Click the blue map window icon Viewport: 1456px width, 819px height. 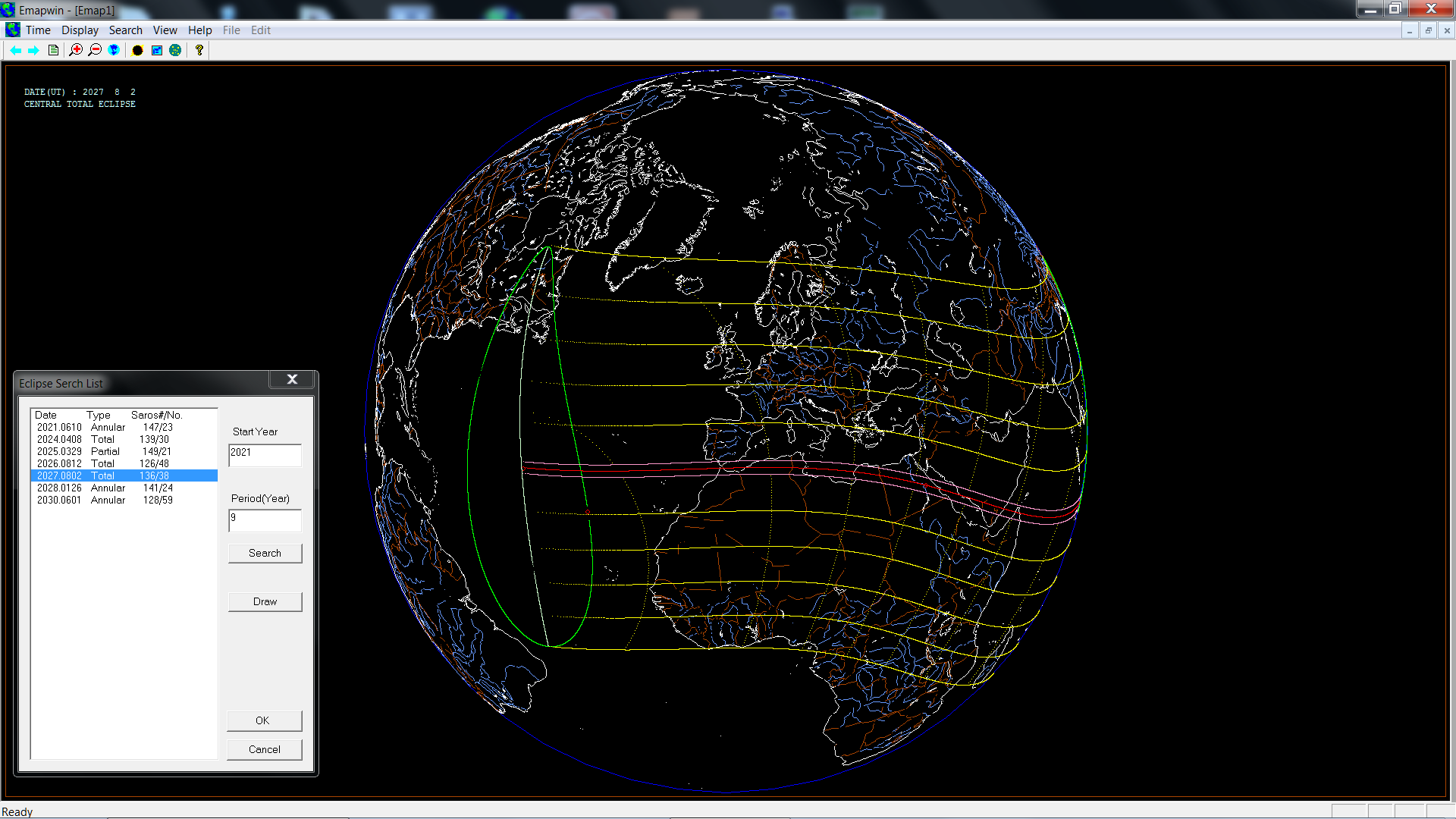click(157, 50)
